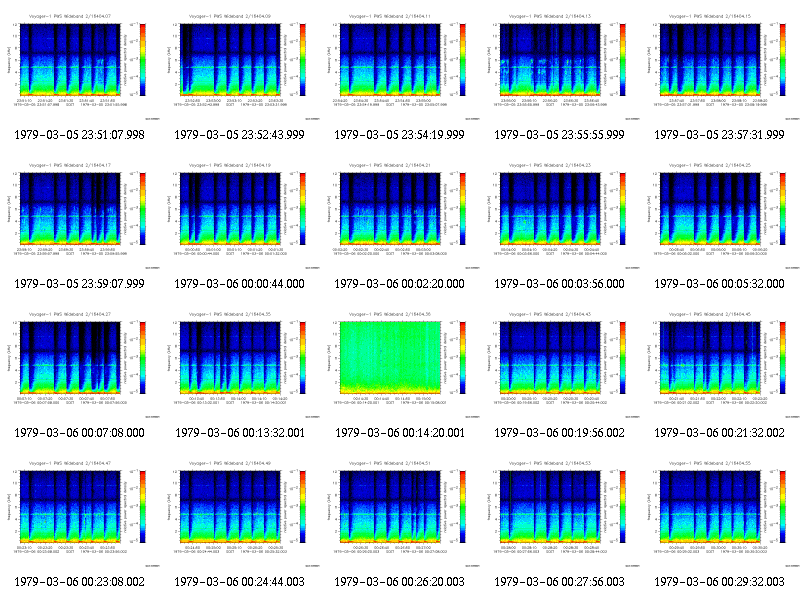Click the caption text 1979-03-06 00:24:44.003
The image size is (800, 596).
coord(239,582)
